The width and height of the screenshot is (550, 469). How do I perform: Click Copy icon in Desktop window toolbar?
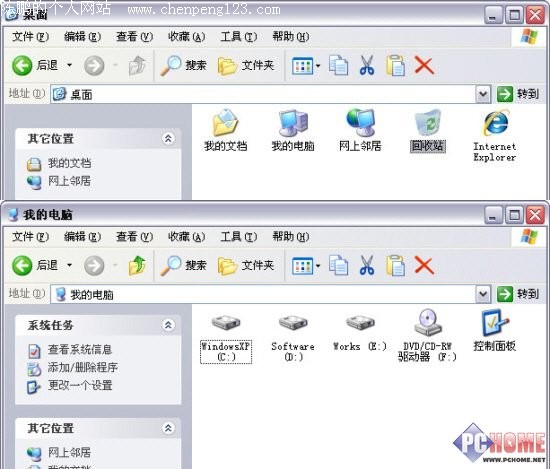[x=338, y=65]
